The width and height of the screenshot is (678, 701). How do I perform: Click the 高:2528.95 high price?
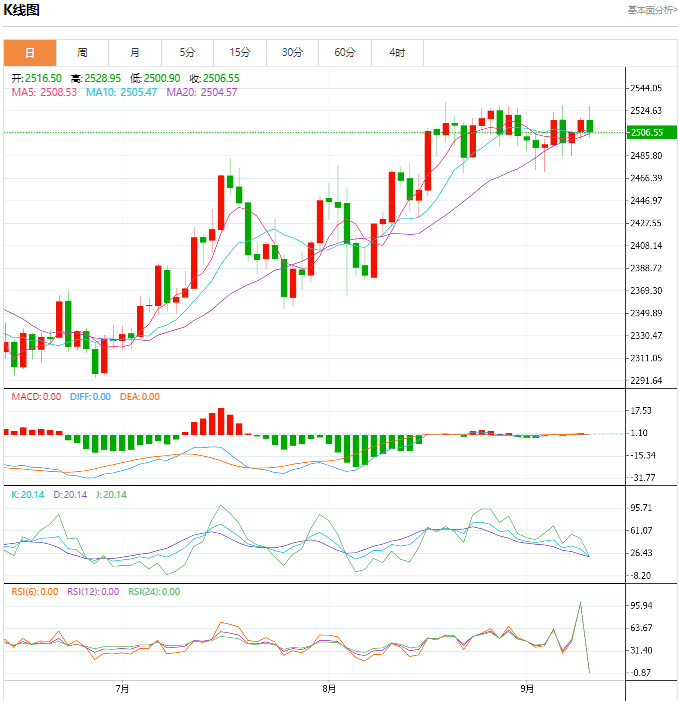(x=96, y=78)
